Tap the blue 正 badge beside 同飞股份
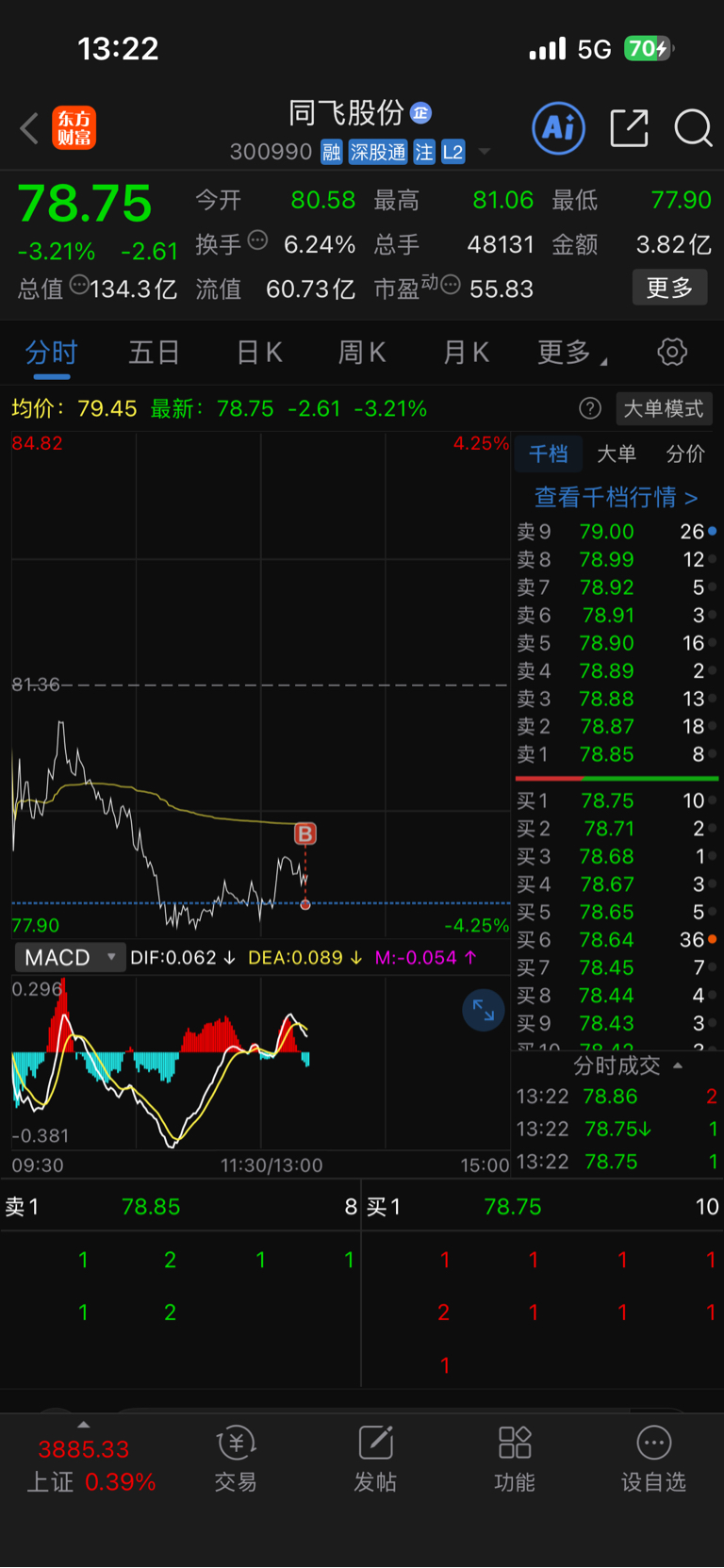This screenshot has height=1568, width=724. pyautogui.click(x=421, y=113)
